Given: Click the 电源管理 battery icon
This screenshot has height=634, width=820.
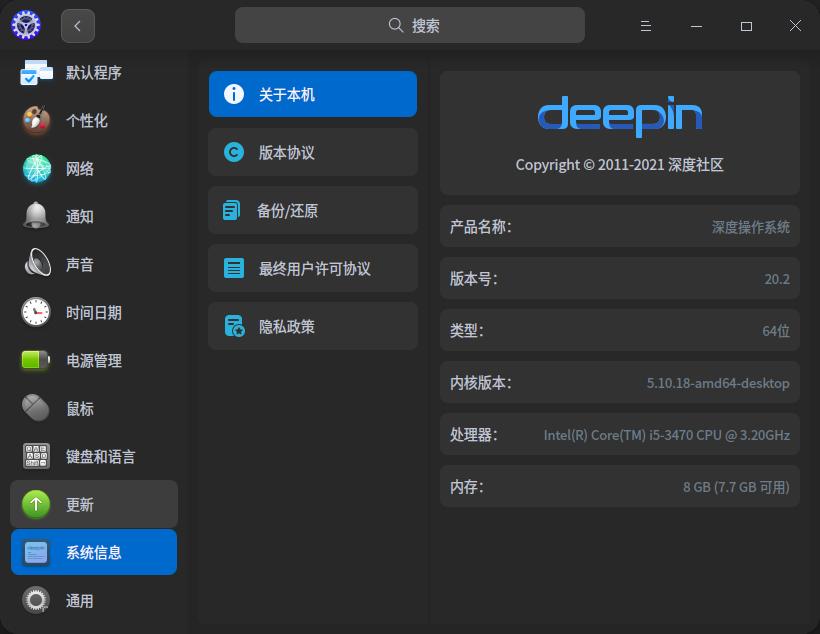Looking at the screenshot, I should [x=36, y=360].
